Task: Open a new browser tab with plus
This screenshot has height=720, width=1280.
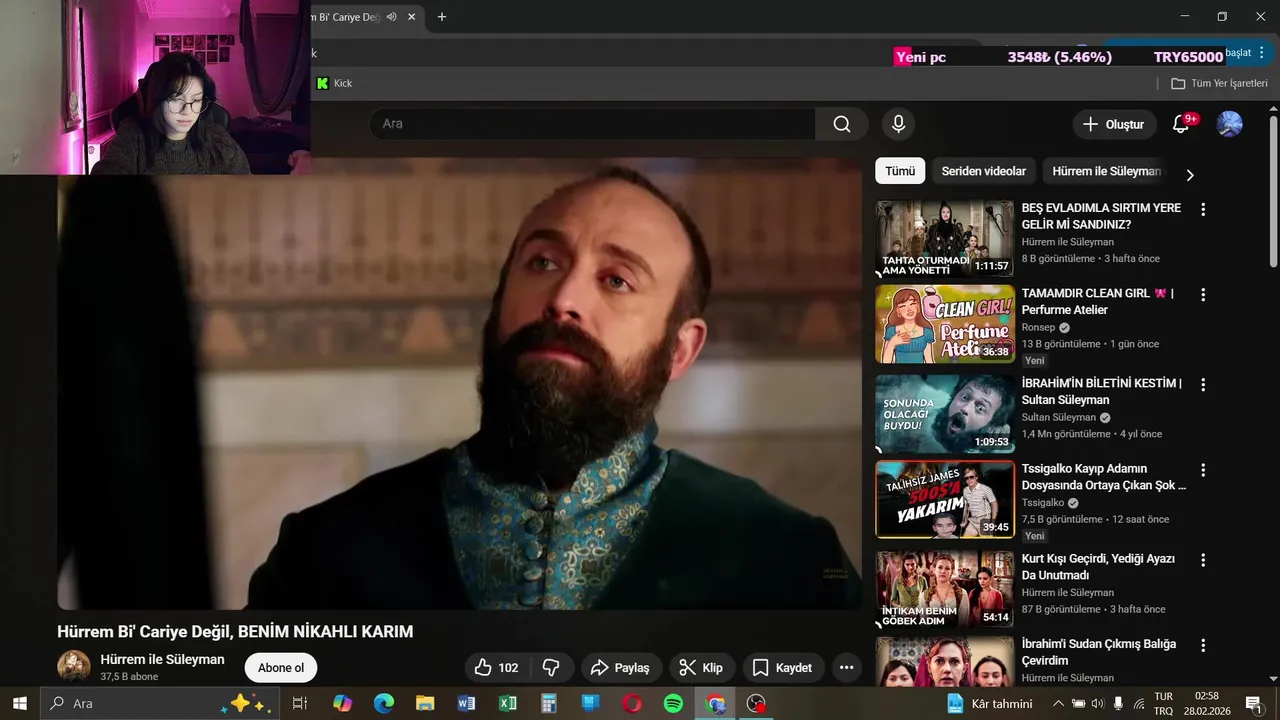Action: [442, 17]
